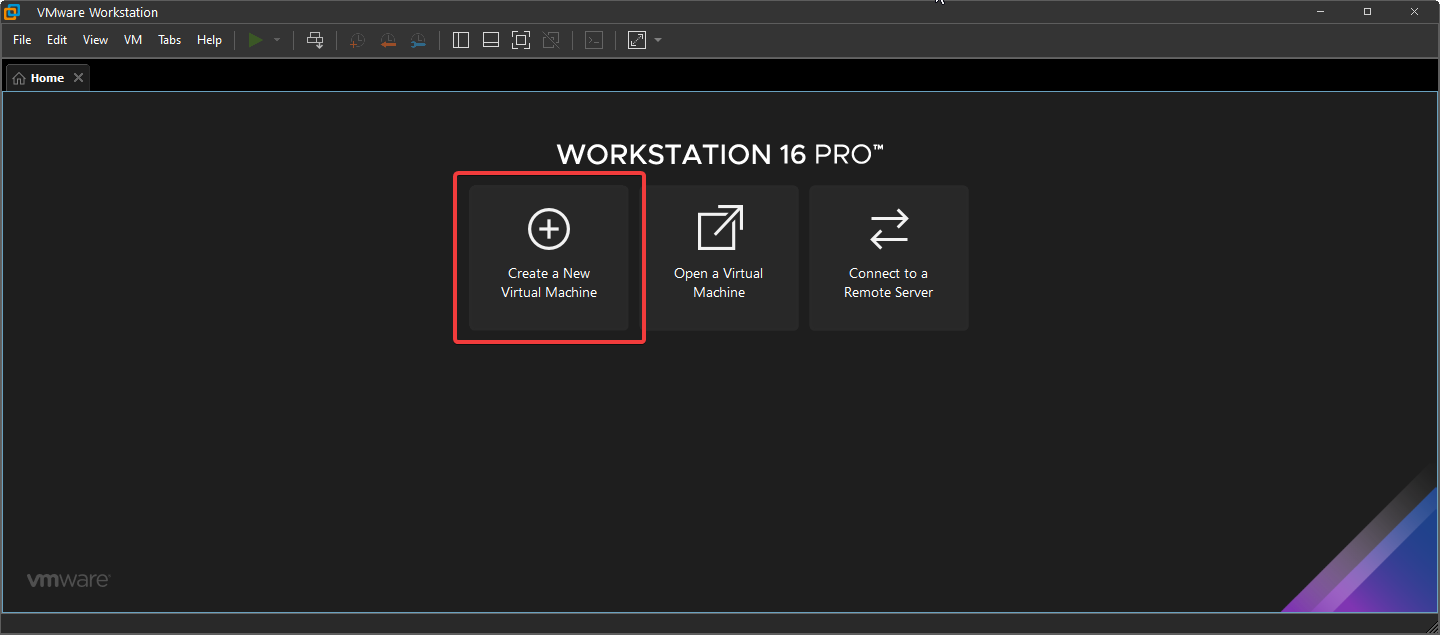The image size is (1440, 635).
Task: Enter full screen mode icon
Action: tap(521, 40)
